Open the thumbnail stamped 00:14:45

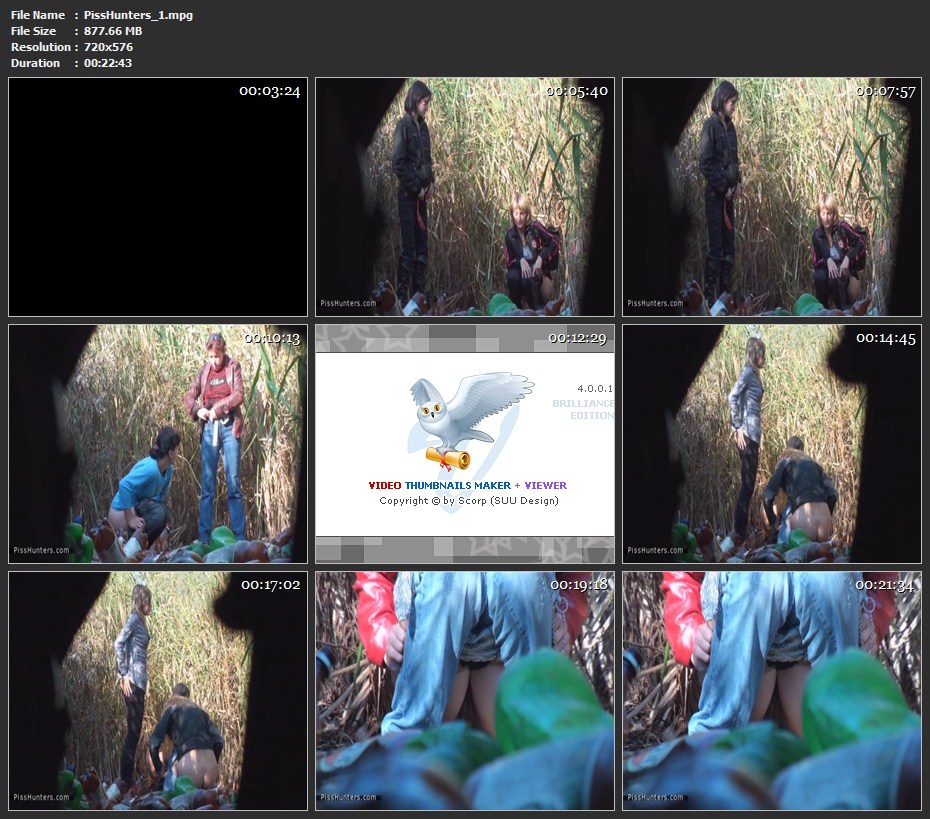coord(771,444)
